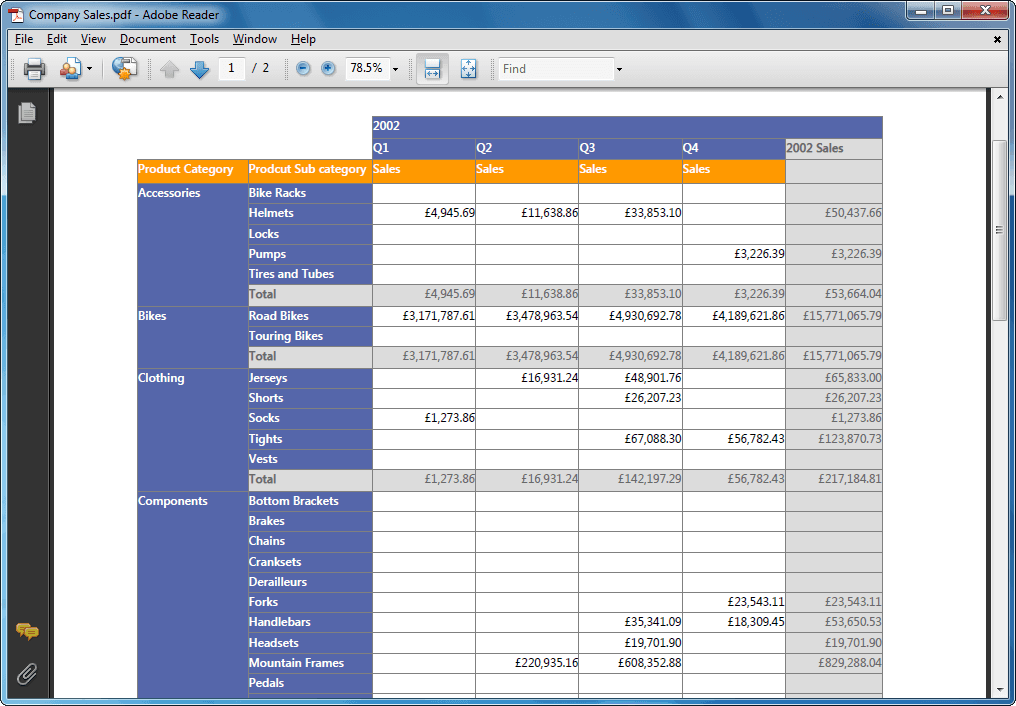This screenshot has width=1016, height=706.
Task: Open the Edit menu
Action: tap(57, 39)
